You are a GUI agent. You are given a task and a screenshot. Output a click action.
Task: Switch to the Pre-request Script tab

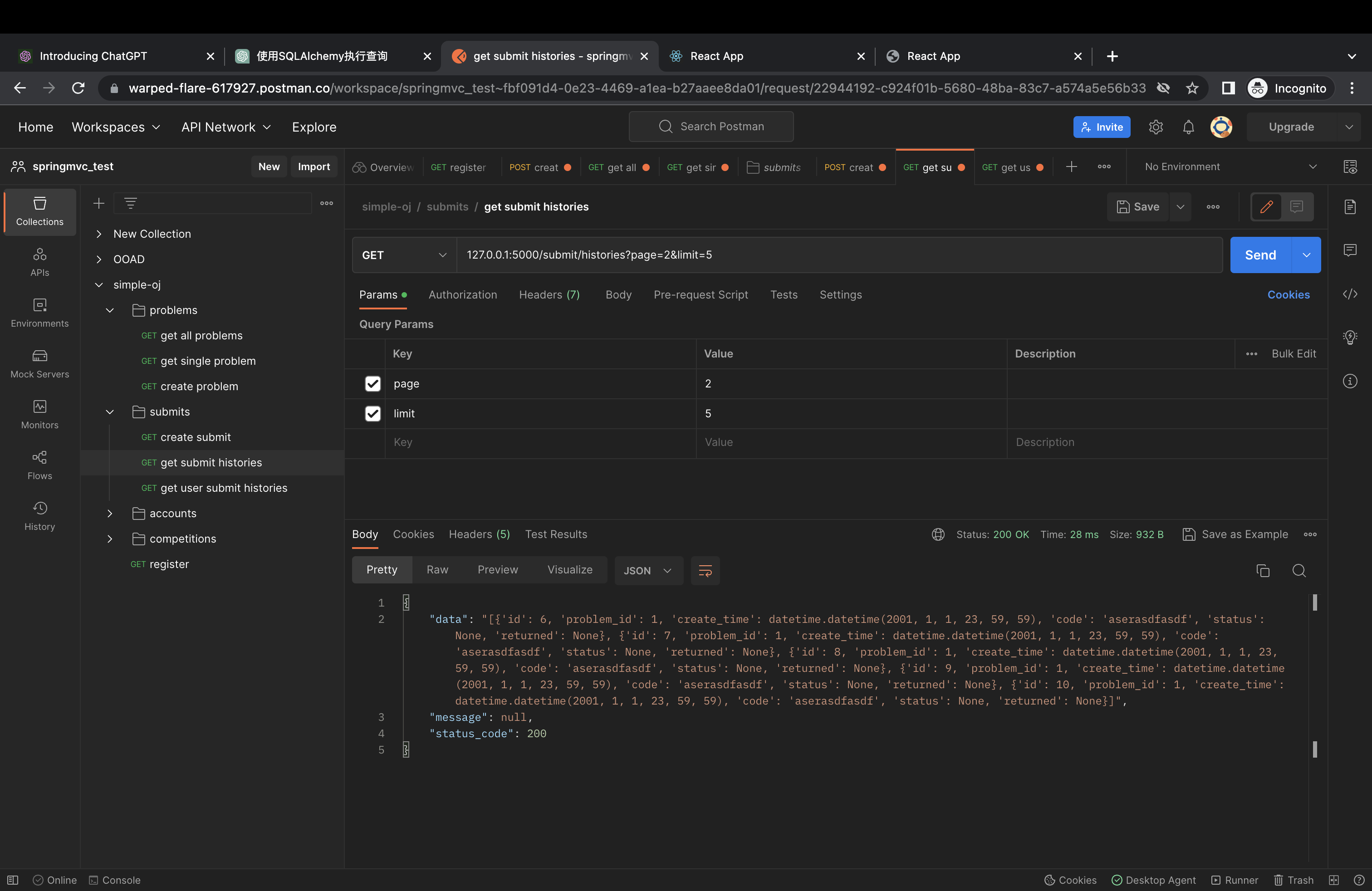click(x=701, y=294)
